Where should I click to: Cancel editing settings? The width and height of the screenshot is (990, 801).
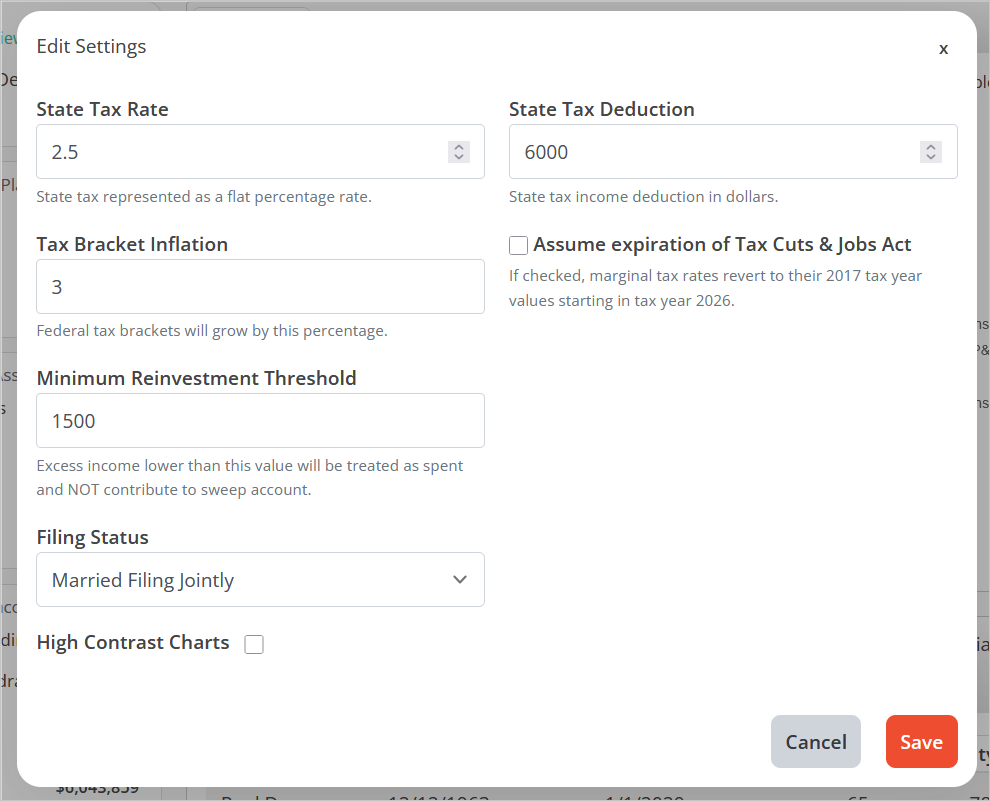(x=815, y=742)
